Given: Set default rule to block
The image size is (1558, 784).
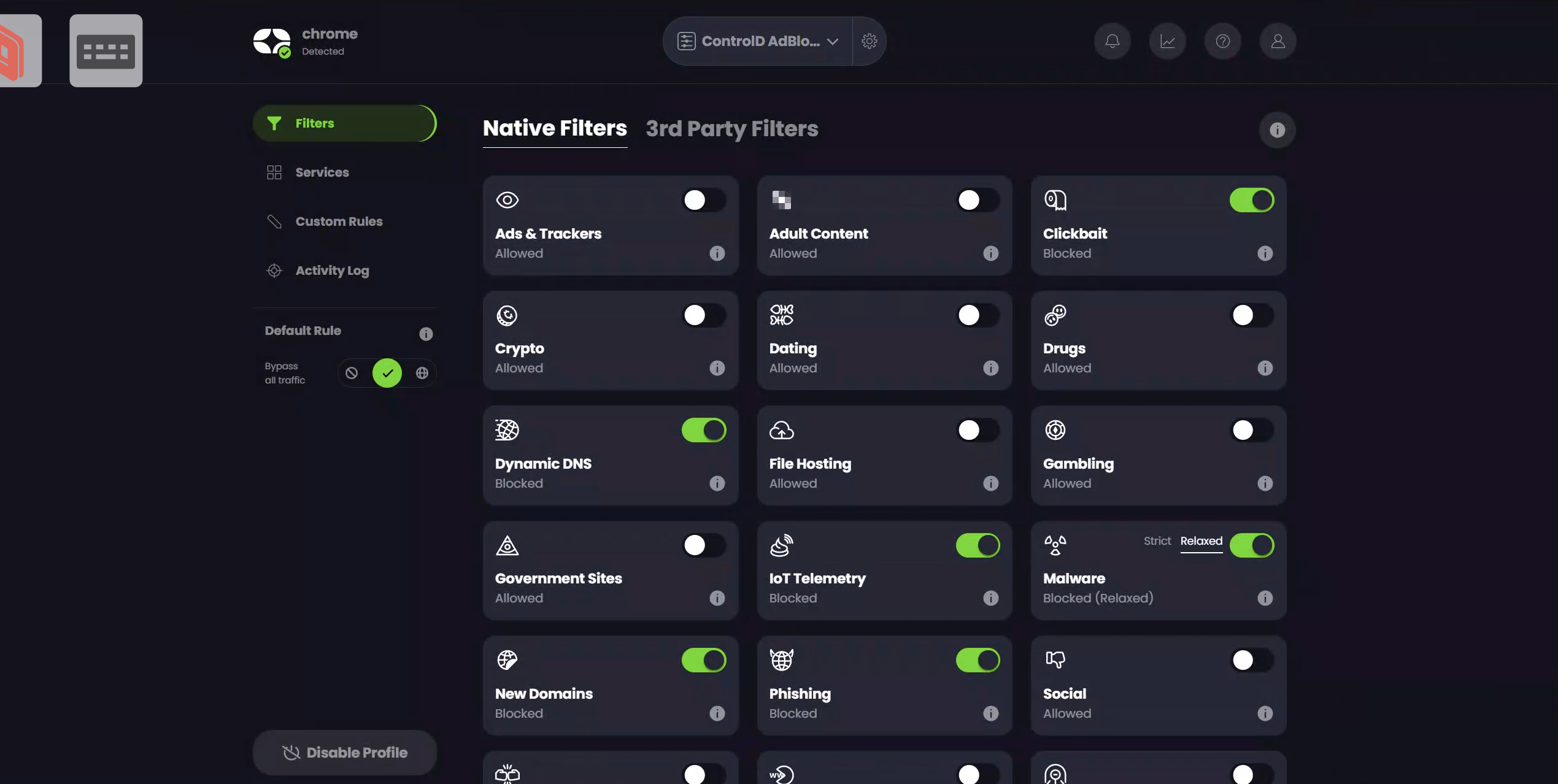Looking at the screenshot, I should pyautogui.click(x=352, y=373).
